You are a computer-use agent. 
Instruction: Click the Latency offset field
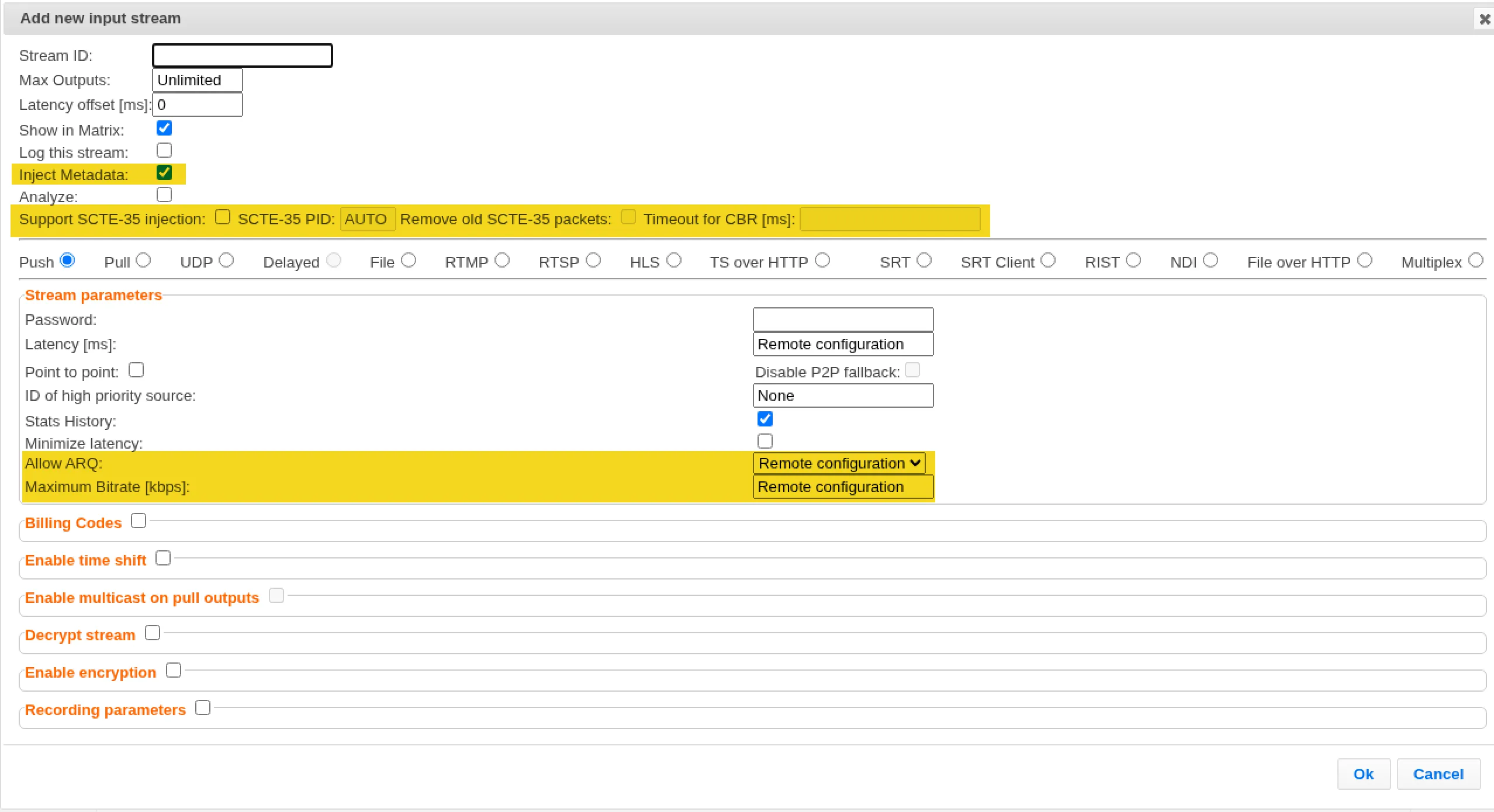(x=198, y=105)
